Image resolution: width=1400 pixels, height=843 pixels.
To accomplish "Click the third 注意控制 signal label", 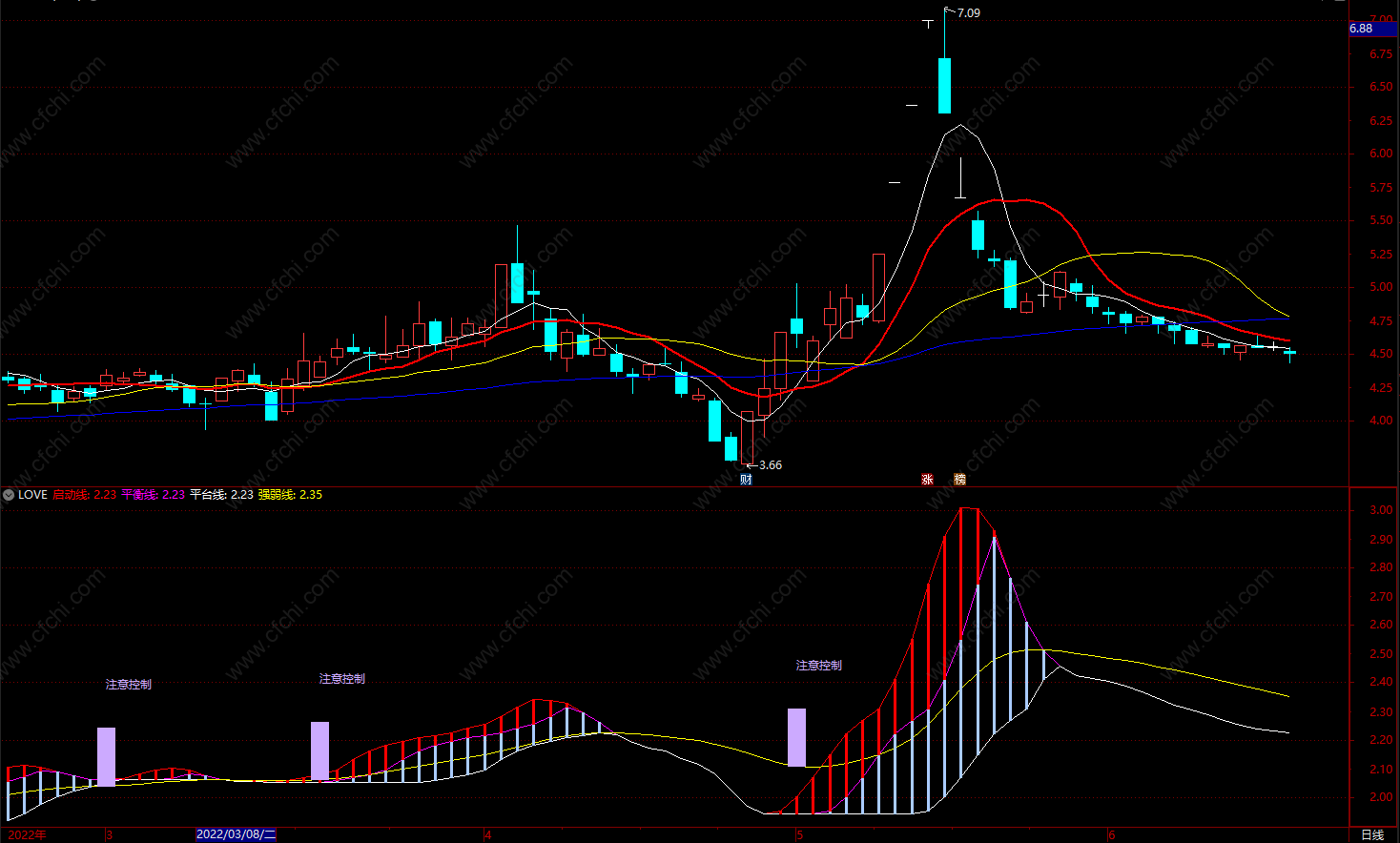I will pos(819,666).
